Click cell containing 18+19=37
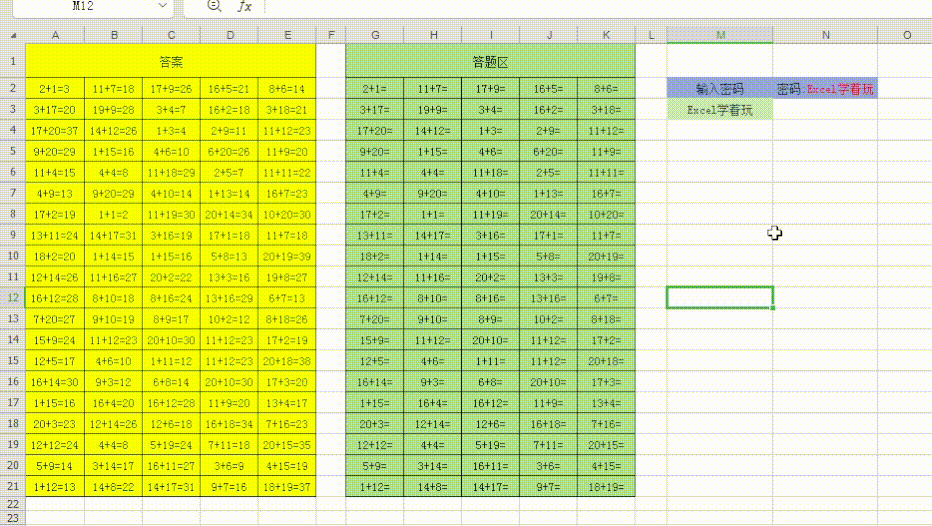This screenshot has width=932, height=526. pos(287,487)
